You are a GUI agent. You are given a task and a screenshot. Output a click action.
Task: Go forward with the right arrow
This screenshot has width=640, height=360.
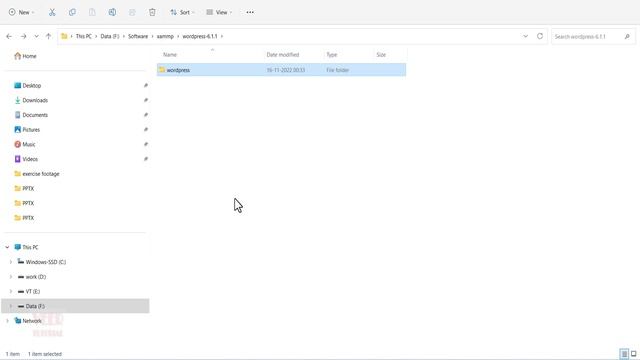click(23, 36)
